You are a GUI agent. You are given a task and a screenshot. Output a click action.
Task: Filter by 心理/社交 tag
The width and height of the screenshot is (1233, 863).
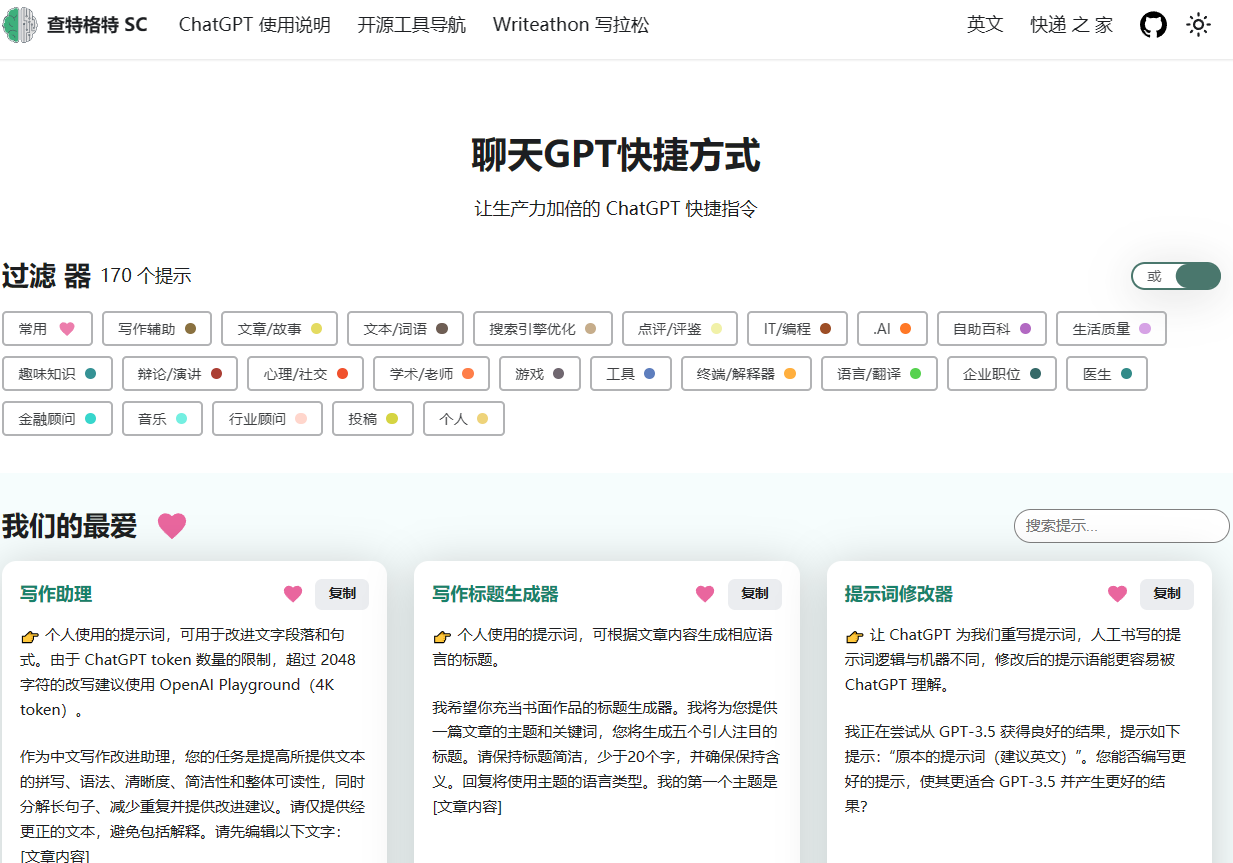click(x=306, y=373)
